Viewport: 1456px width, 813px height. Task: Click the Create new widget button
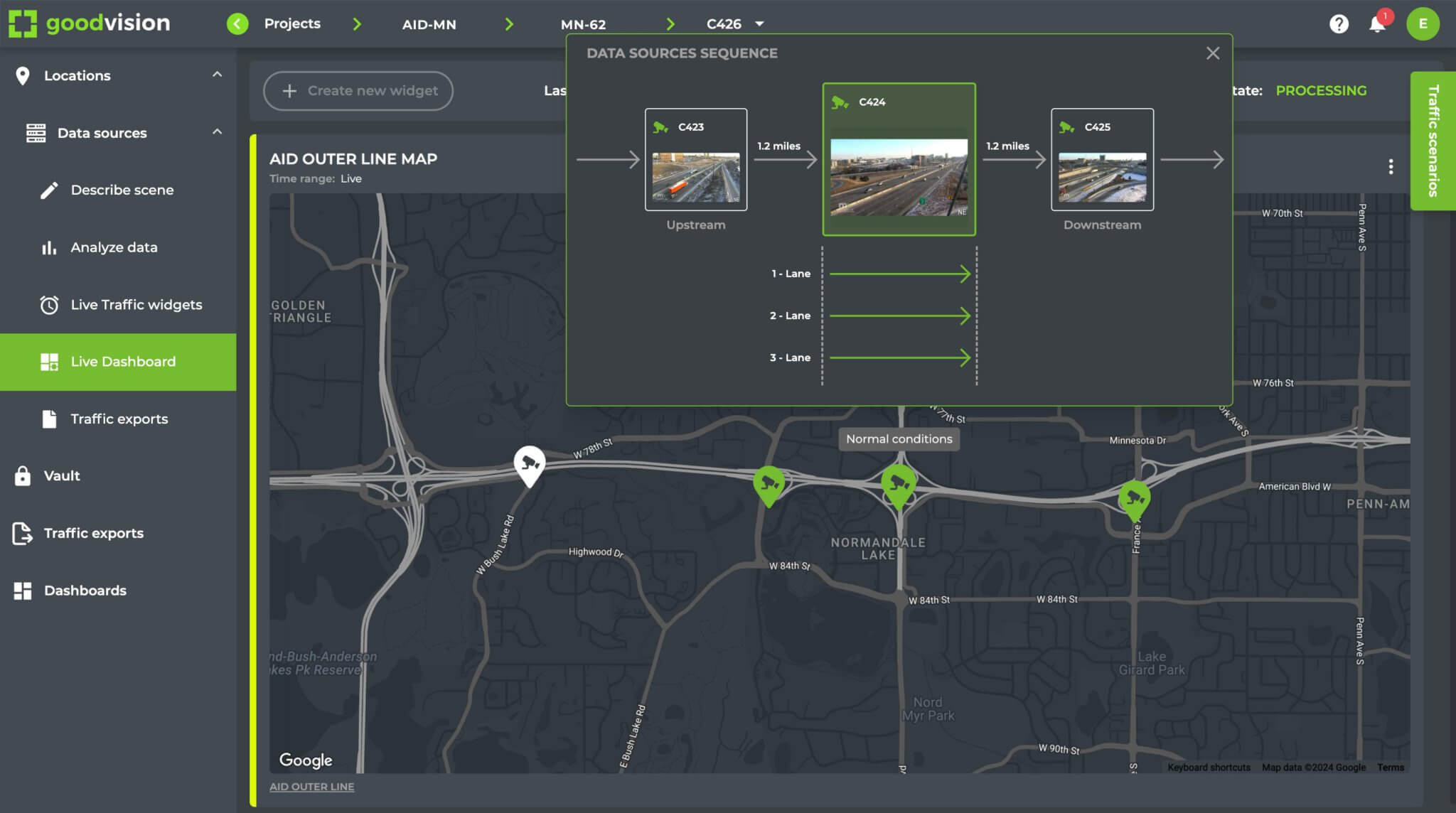click(x=358, y=90)
